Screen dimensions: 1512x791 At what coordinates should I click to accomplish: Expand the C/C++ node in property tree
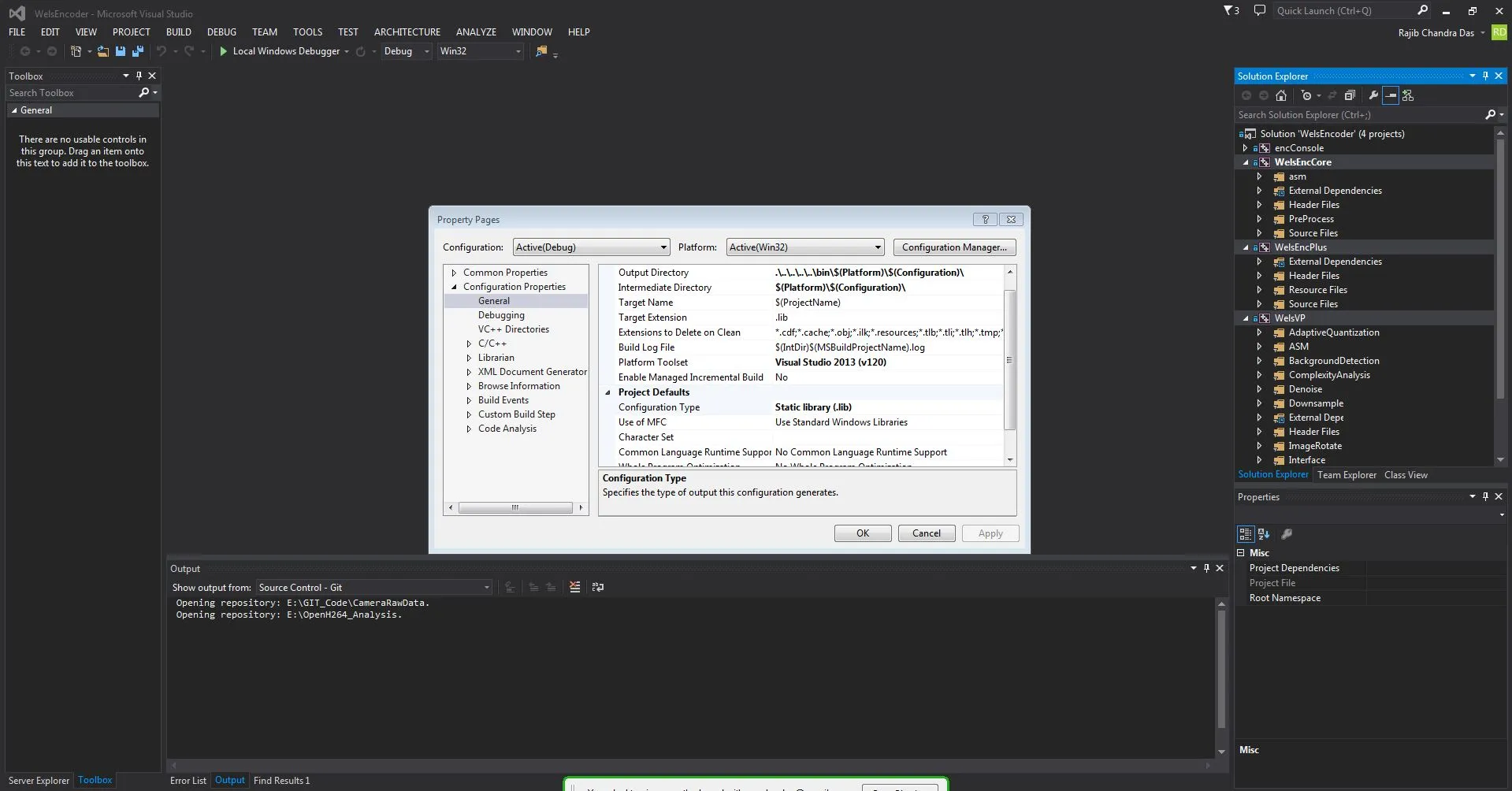[x=469, y=344]
